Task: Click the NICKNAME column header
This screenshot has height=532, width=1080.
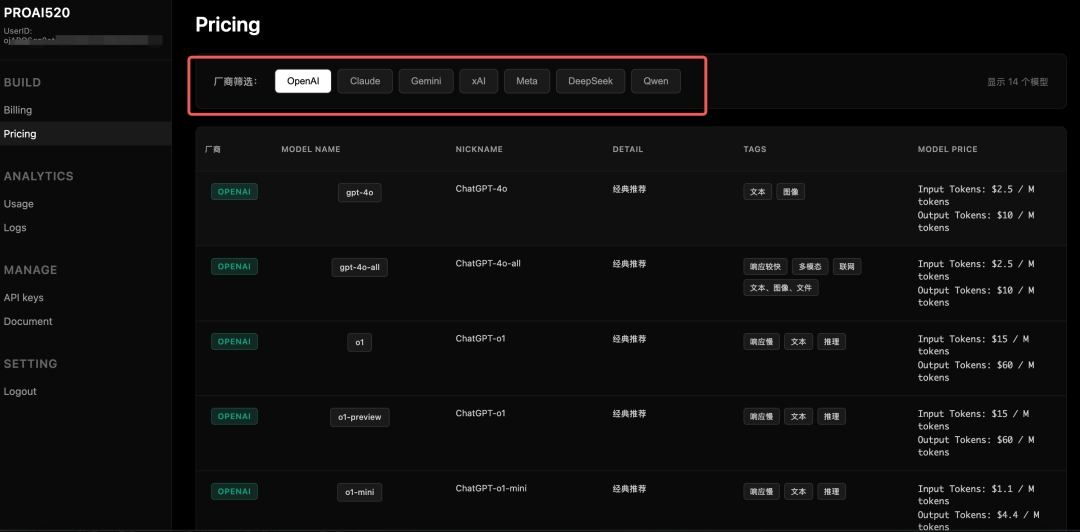Action: [x=479, y=150]
